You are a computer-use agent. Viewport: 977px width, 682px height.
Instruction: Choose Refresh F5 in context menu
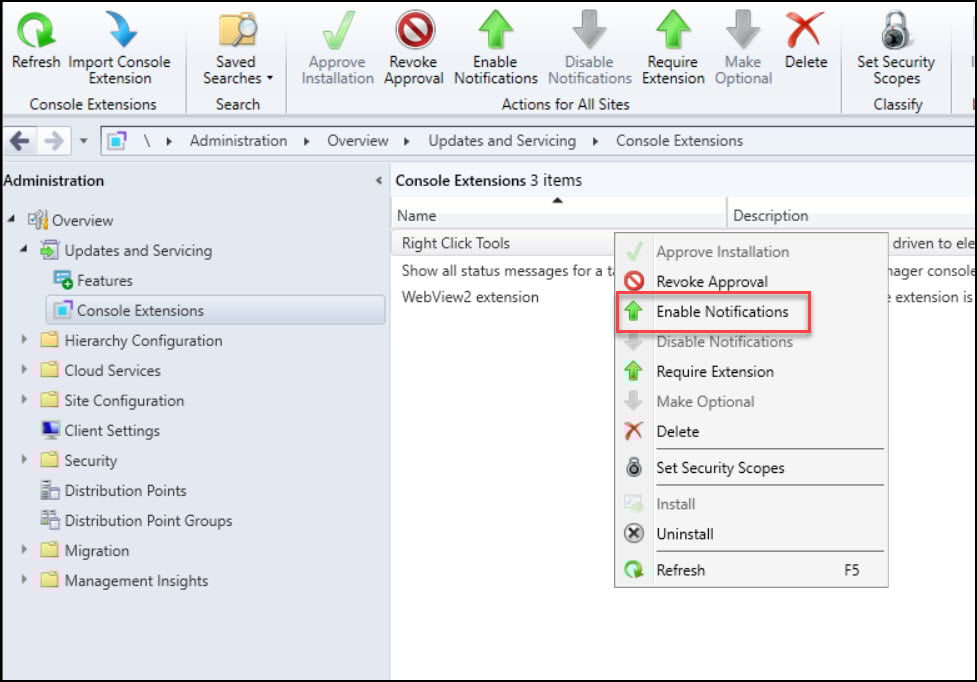[751, 570]
